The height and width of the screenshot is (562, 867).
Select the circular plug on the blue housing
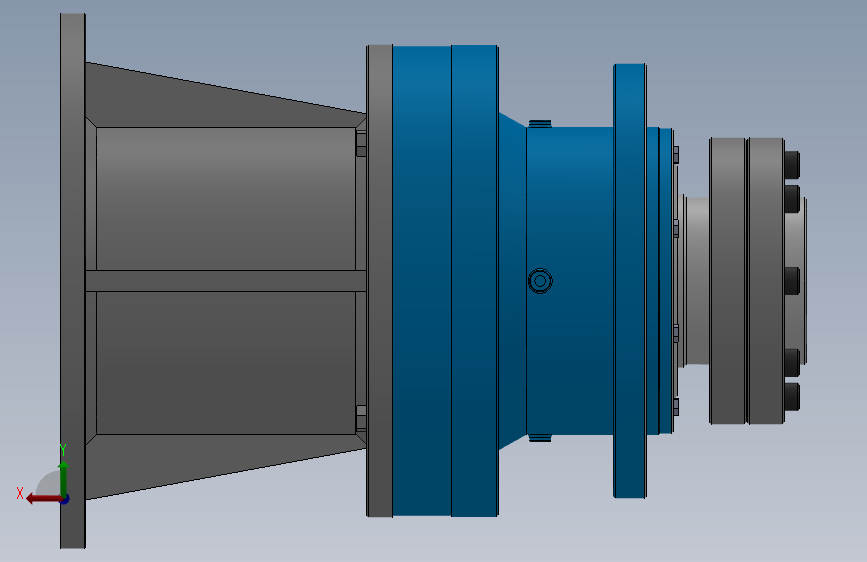pyautogui.click(x=540, y=281)
